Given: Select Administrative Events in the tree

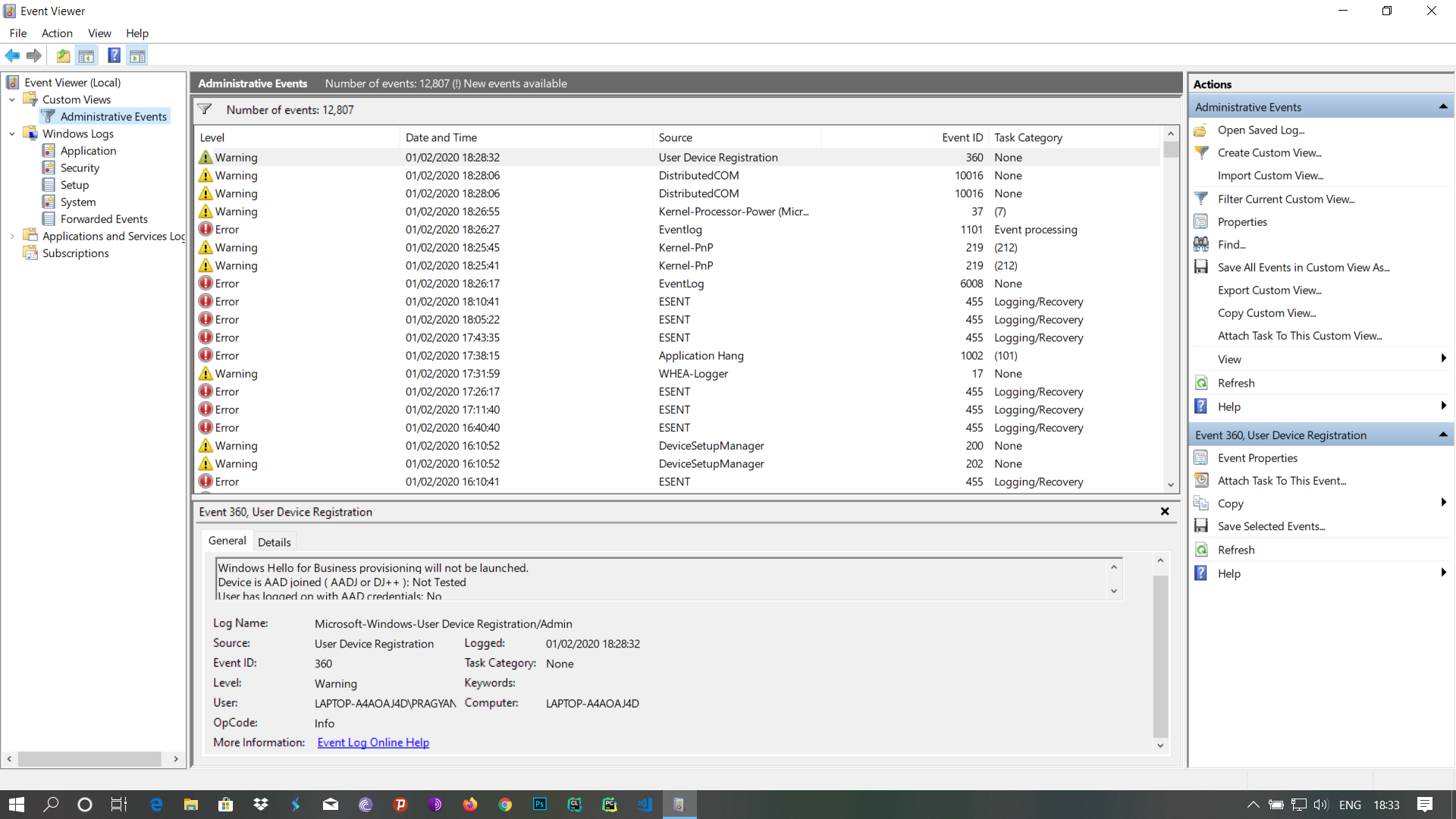Looking at the screenshot, I should point(113,116).
